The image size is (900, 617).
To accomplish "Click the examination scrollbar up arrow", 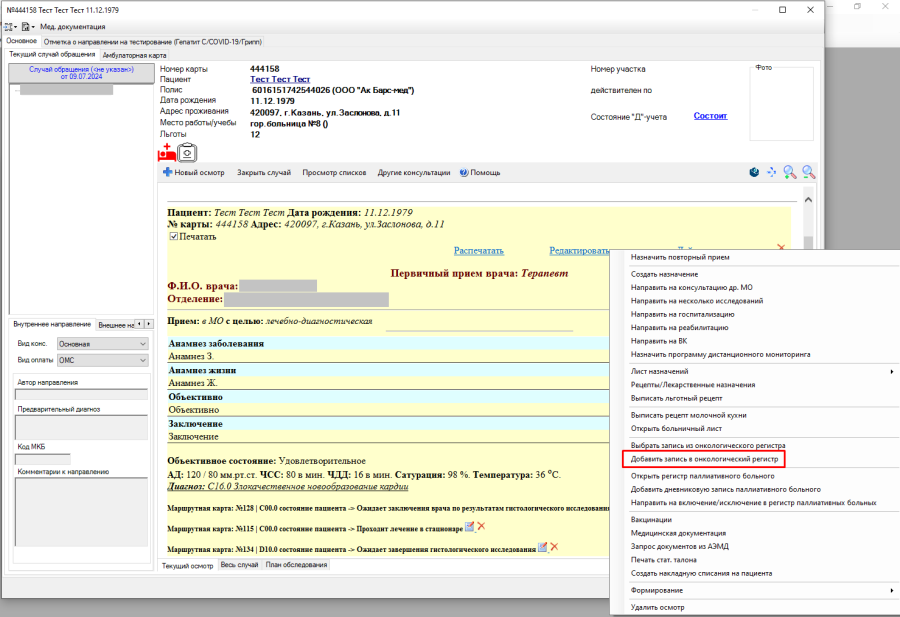I will pos(808,200).
